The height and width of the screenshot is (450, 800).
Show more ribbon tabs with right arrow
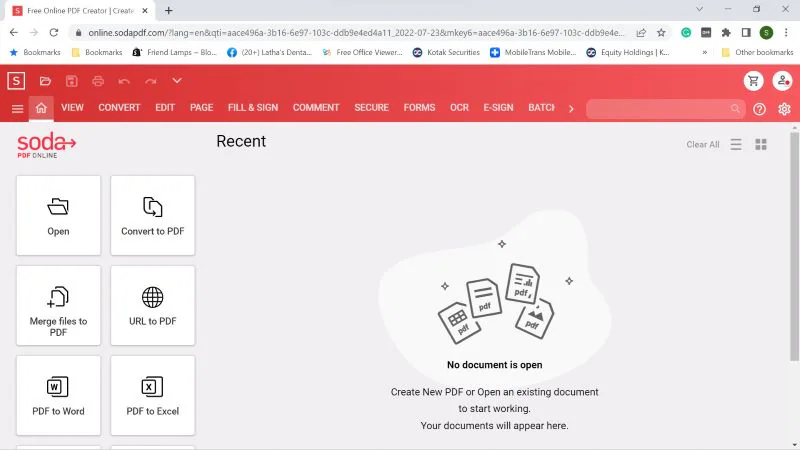coord(571,109)
